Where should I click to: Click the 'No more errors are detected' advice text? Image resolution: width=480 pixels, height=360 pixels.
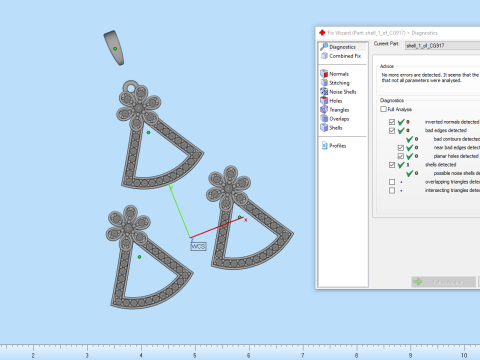[430, 78]
